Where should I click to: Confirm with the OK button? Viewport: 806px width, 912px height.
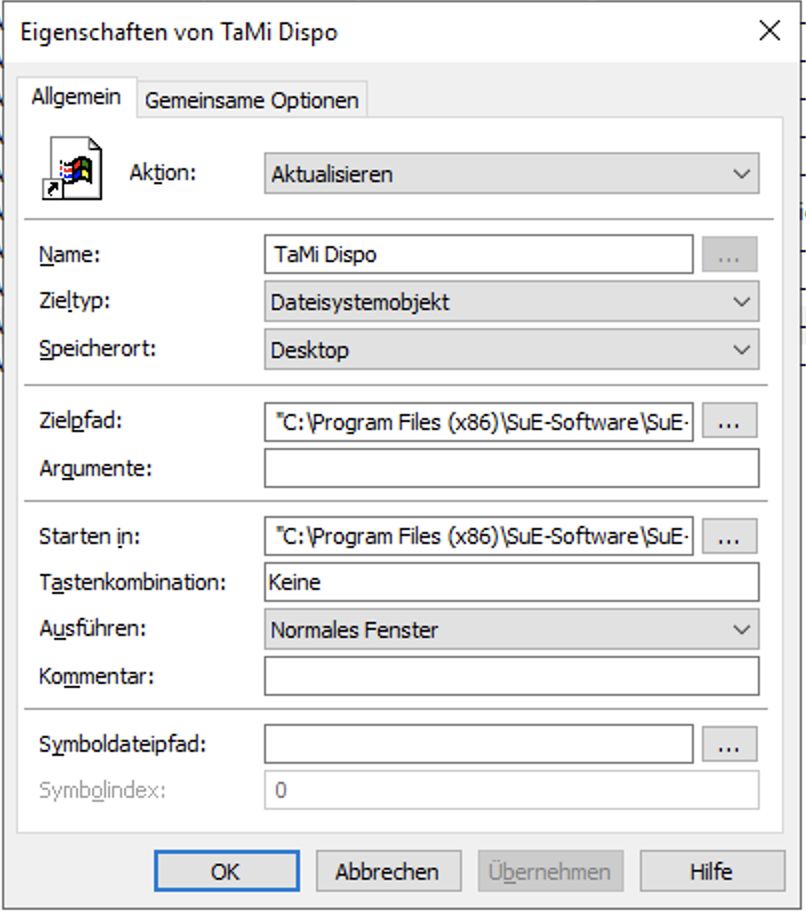coord(227,871)
